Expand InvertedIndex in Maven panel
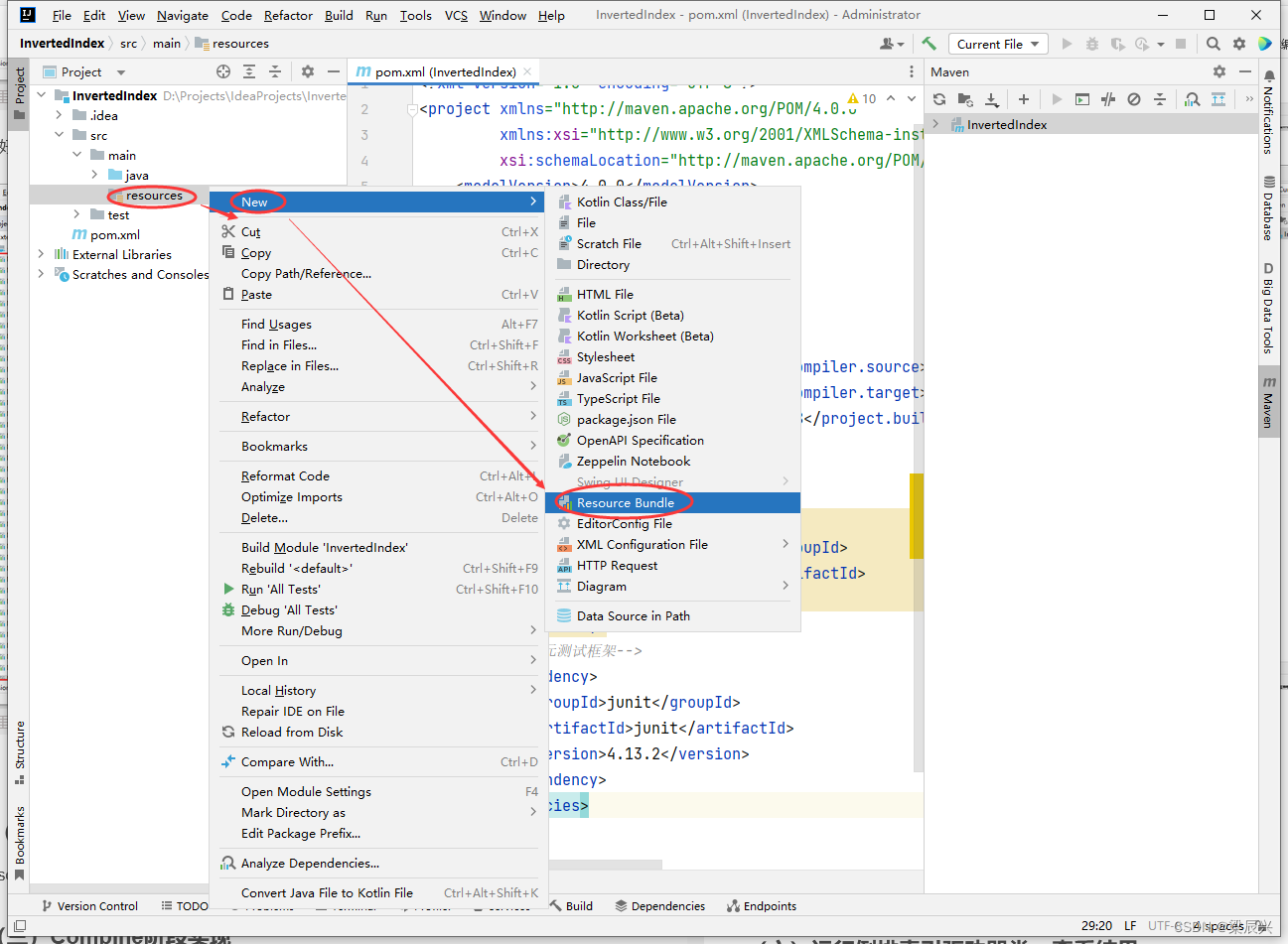Image resolution: width=1288 pixels, height=944 pixels. [935, 124]
